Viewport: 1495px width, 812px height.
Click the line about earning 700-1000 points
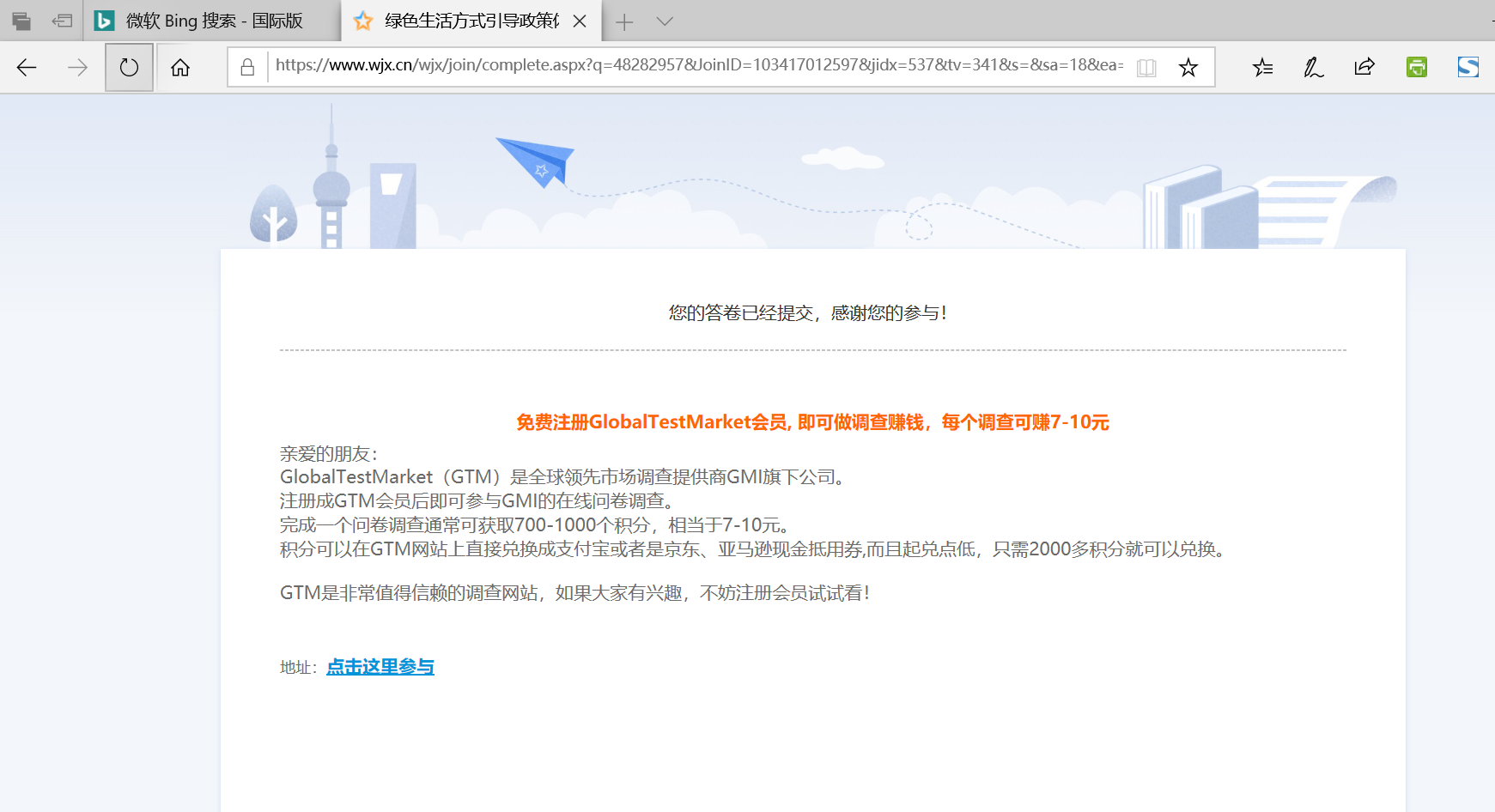pos(535,524)
